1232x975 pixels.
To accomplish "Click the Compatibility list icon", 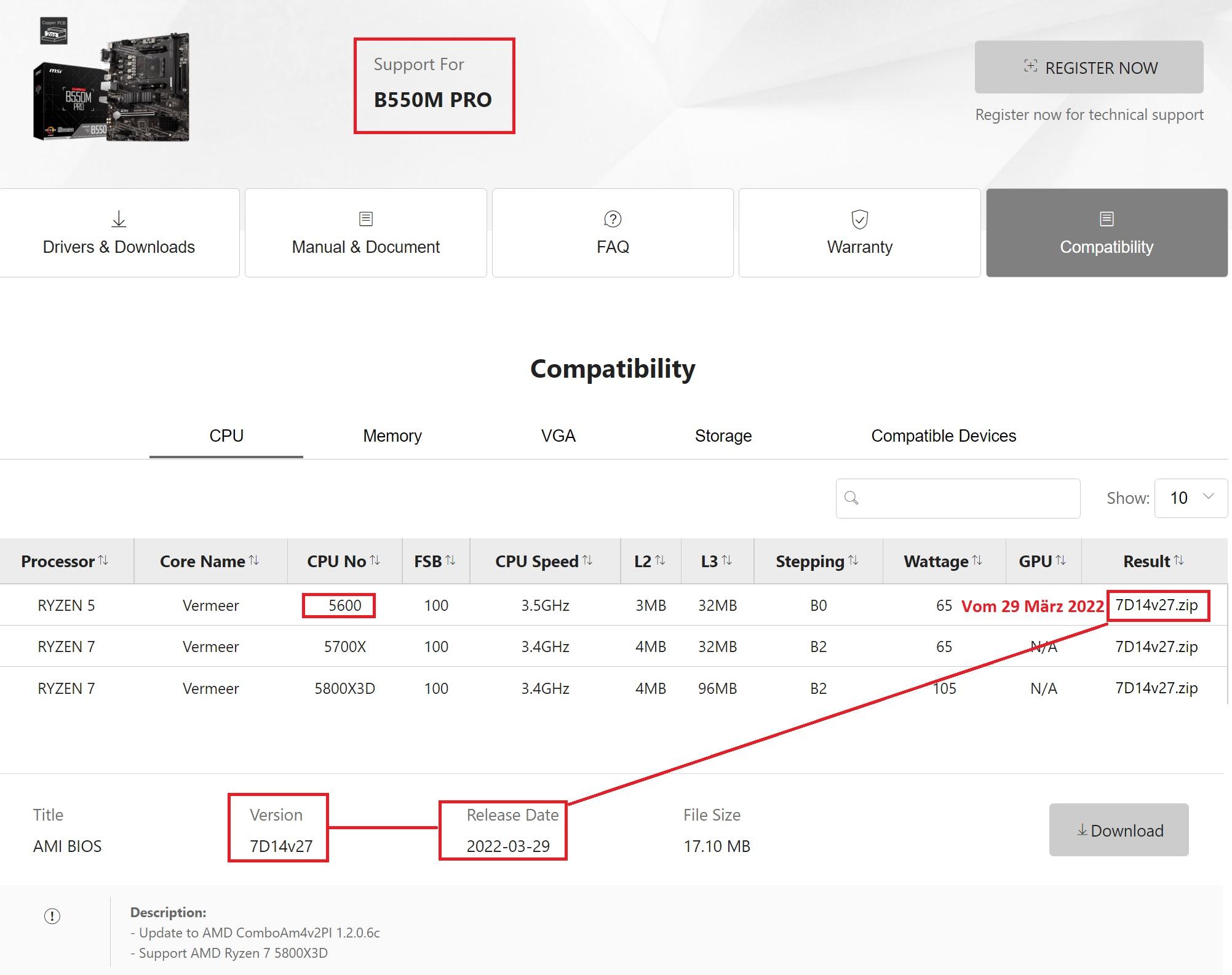I will (x=1107, y=219).
